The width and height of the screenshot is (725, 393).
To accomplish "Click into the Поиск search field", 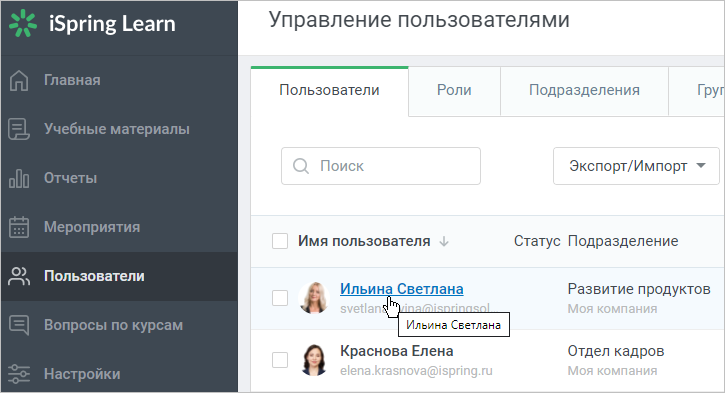I will [381, 166].
